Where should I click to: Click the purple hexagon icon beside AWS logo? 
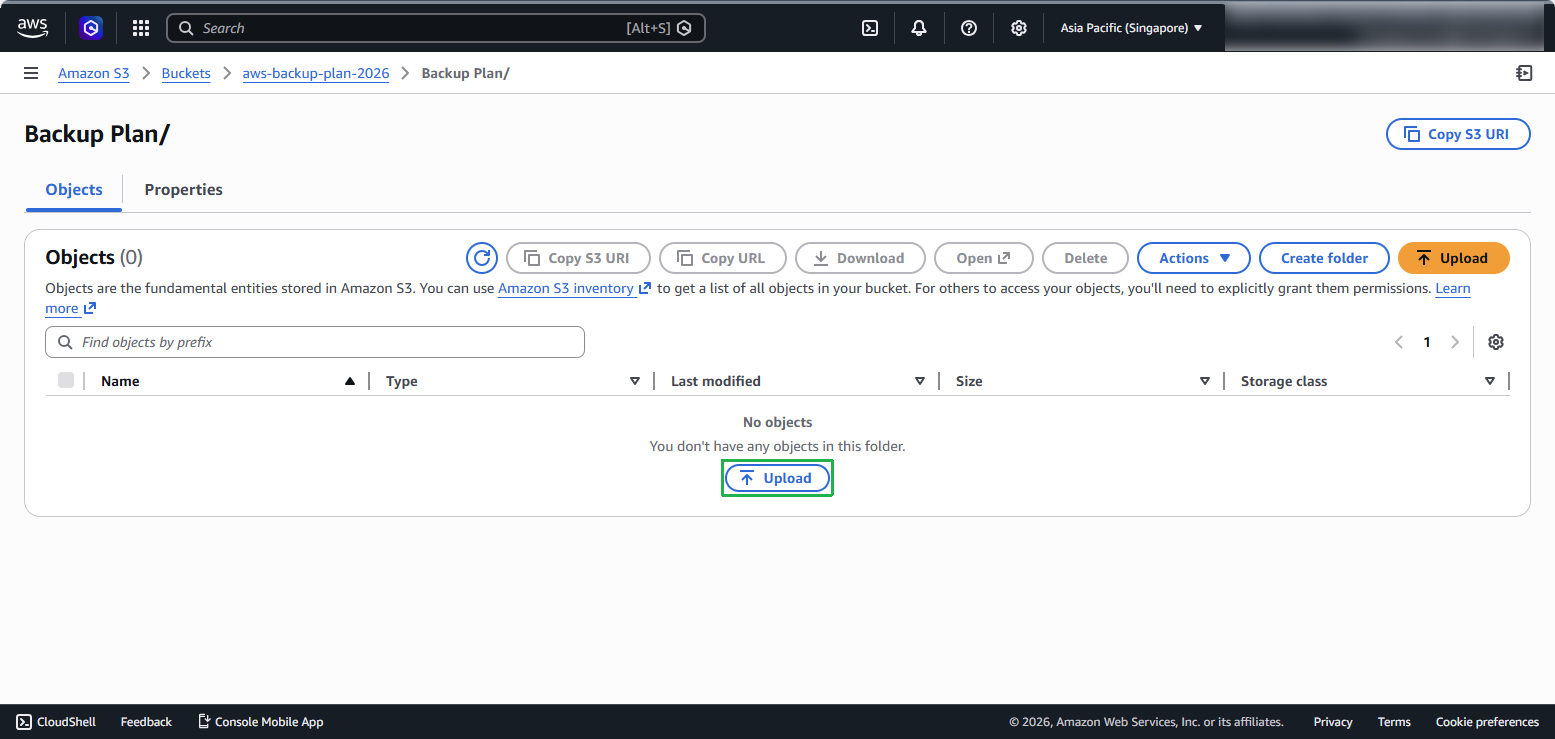pos(91,28)
